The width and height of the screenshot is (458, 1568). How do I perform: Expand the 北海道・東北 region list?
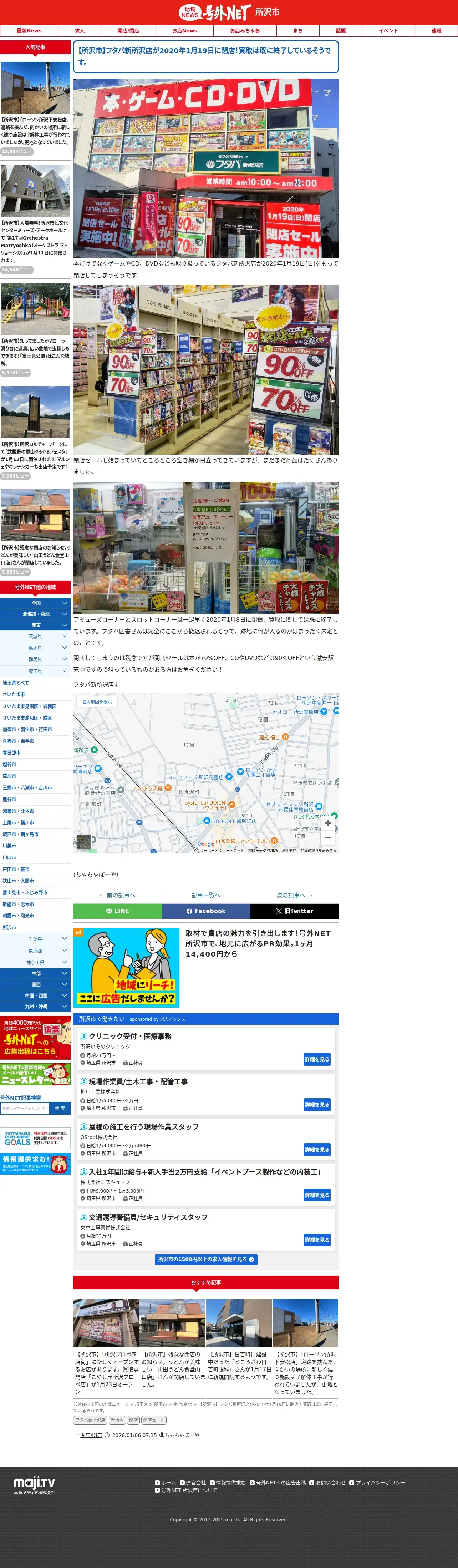(x=35, y=614)
